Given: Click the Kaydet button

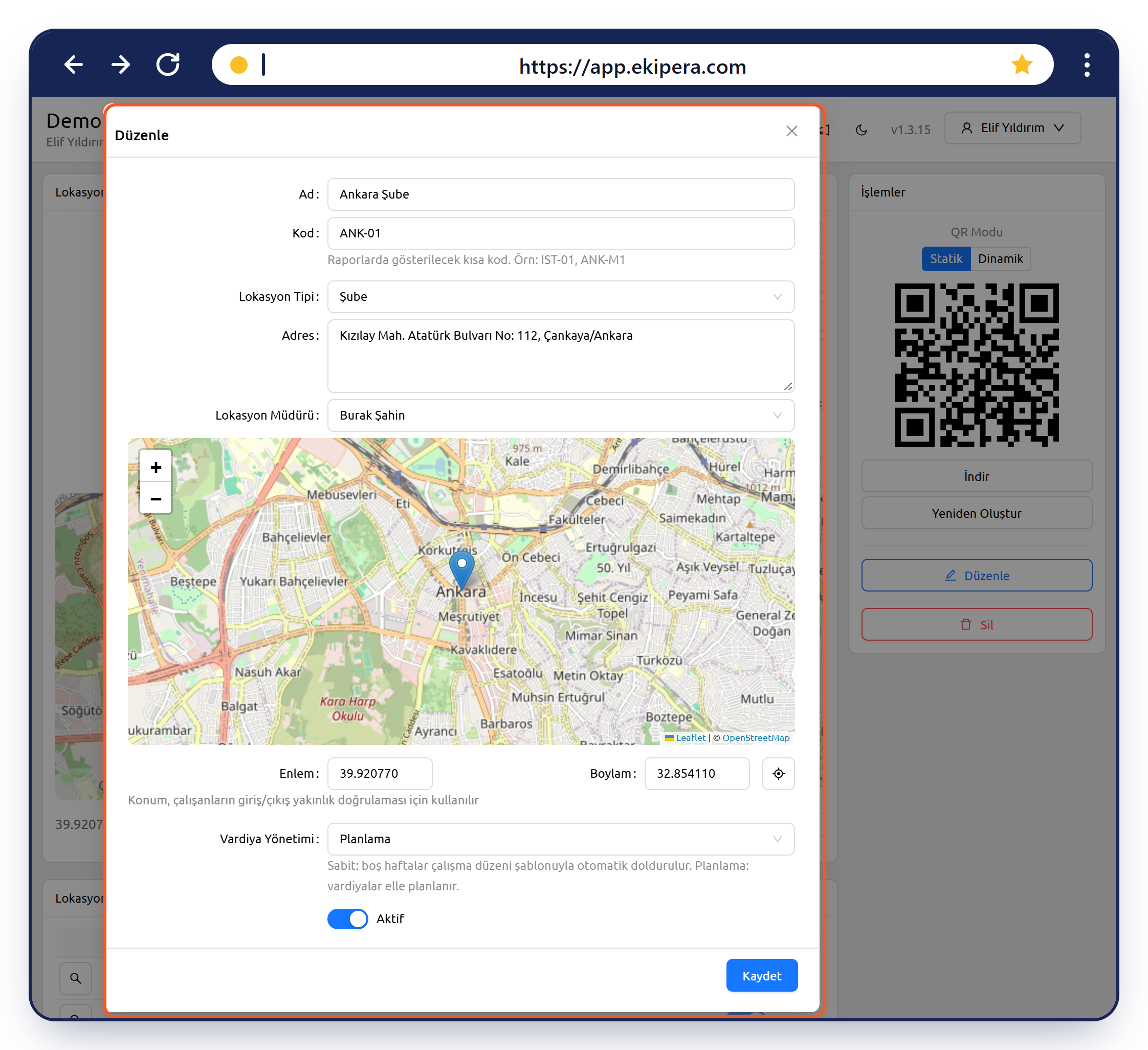Looking at the screenshot, I should click(x=761, y=975).
